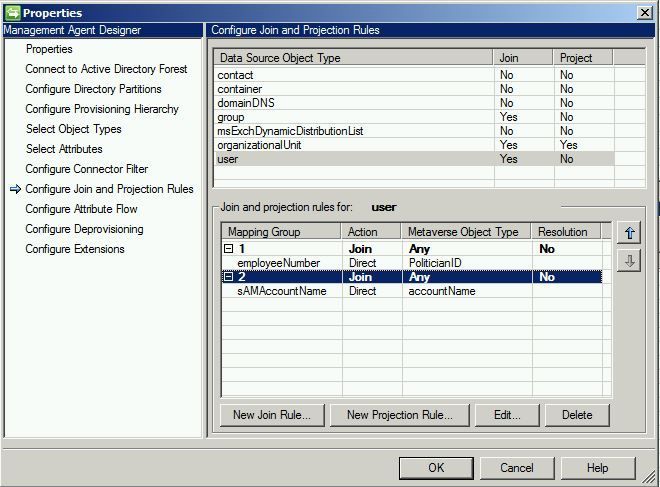Open Configure Deprovisioning page
This screenshot has height=487, width=660.
[84, 229]
